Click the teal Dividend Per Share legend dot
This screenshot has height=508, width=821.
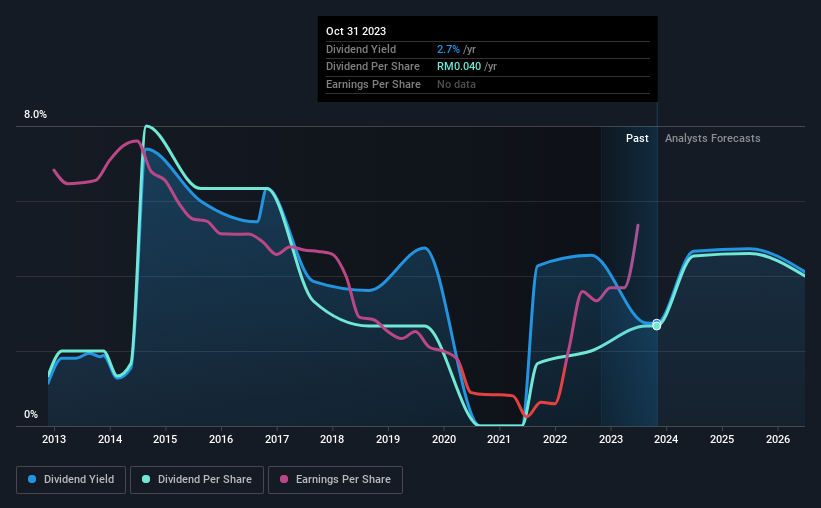[146, 479]
